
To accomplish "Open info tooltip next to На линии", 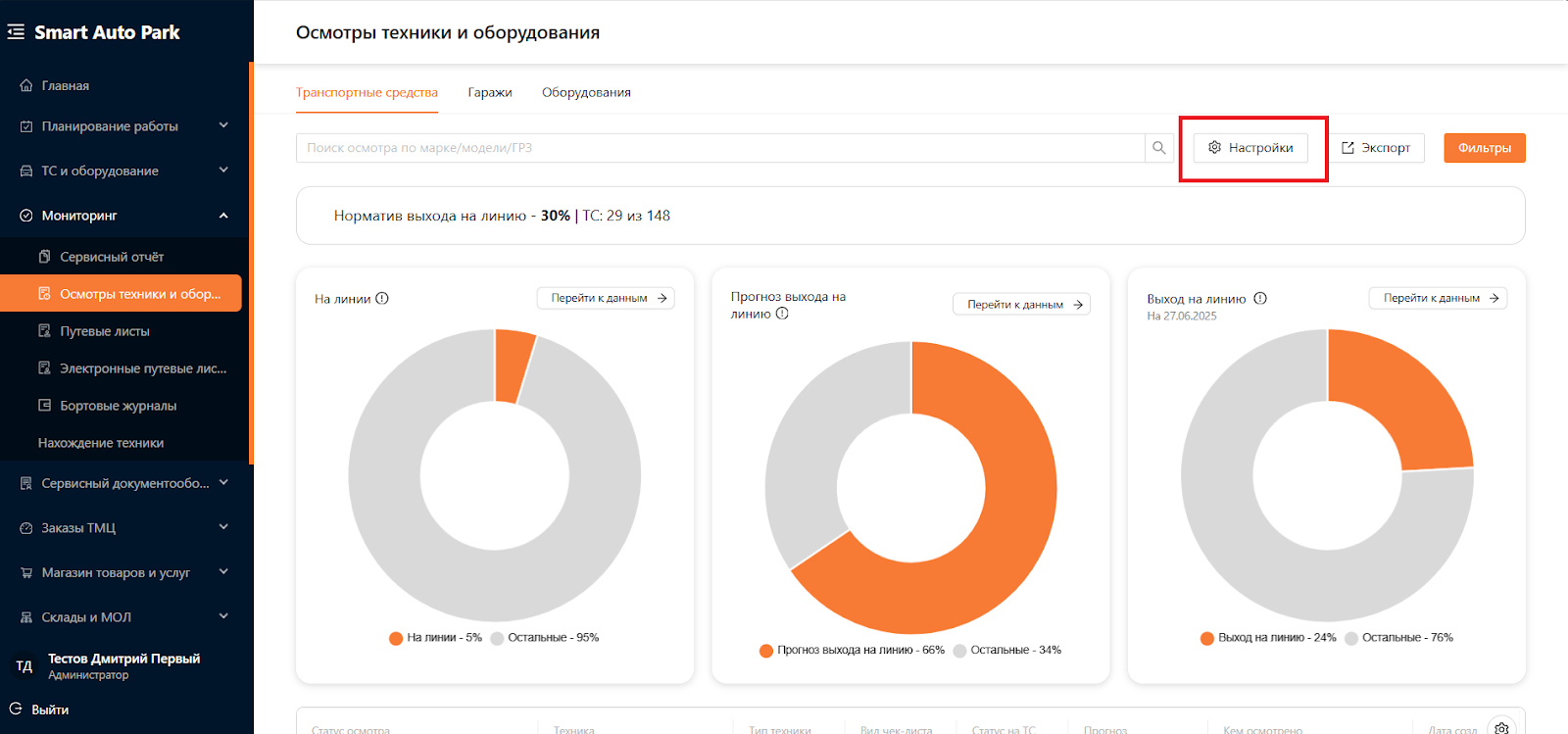I will pos(382,299).
